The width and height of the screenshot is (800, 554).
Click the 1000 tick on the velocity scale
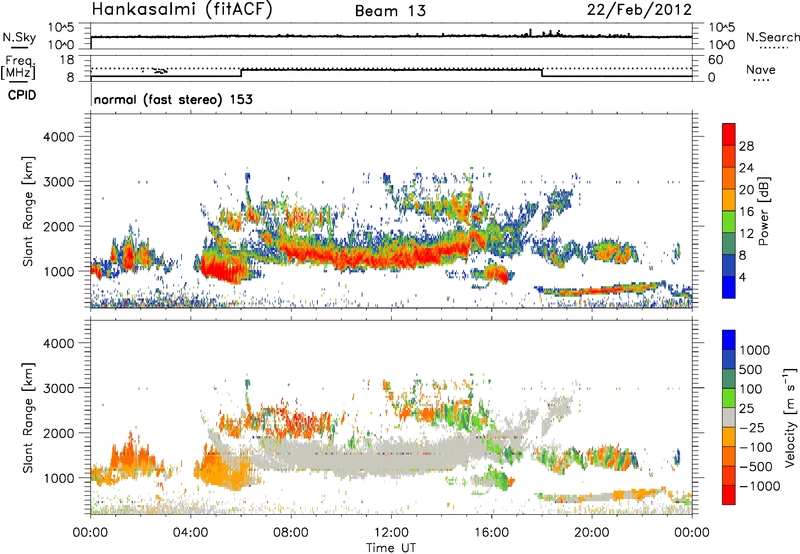pyautogui.click(x=755, y=350)
